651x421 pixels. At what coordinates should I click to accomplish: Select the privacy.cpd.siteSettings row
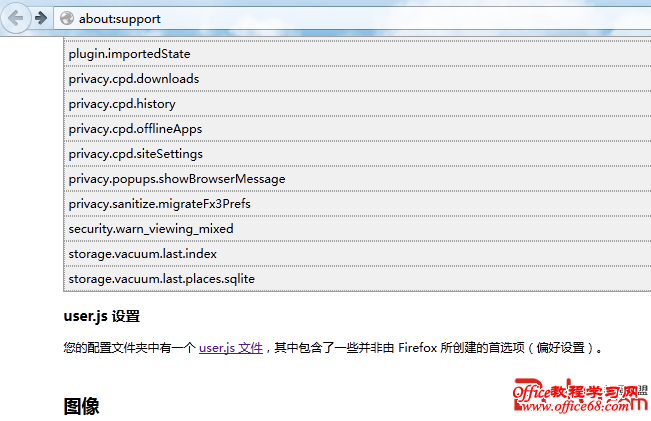(357, 154)
